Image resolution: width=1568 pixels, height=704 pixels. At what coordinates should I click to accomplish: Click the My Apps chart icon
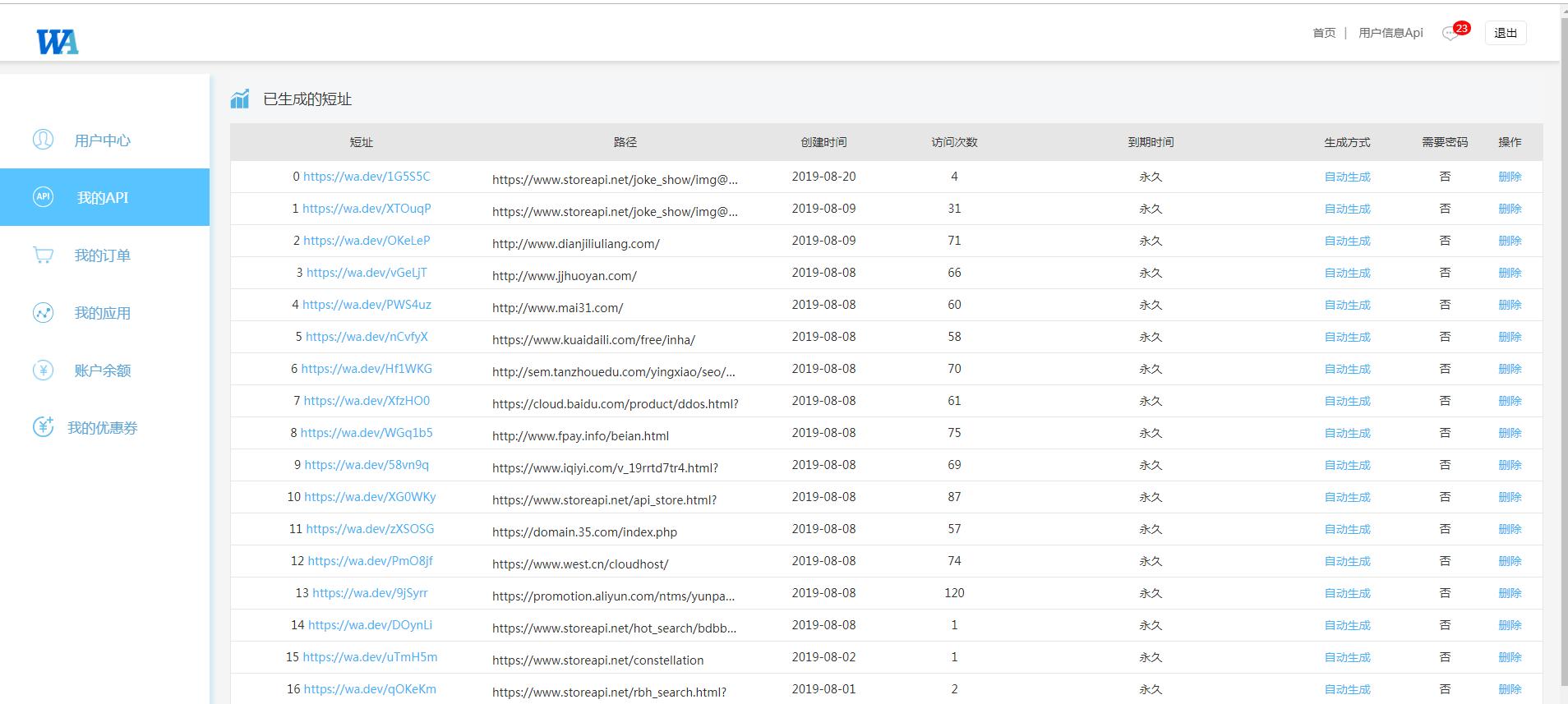pyautogui.click(x=43, y=313)
